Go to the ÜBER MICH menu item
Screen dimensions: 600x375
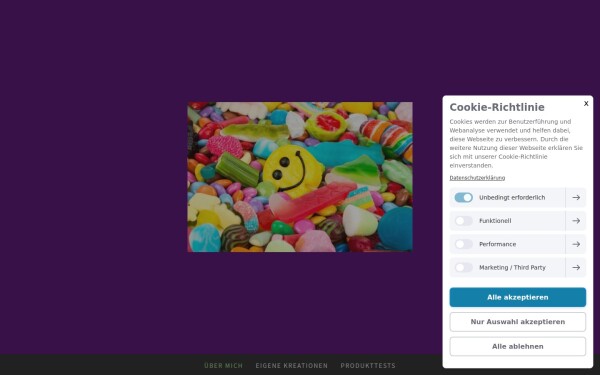[223, 365]
